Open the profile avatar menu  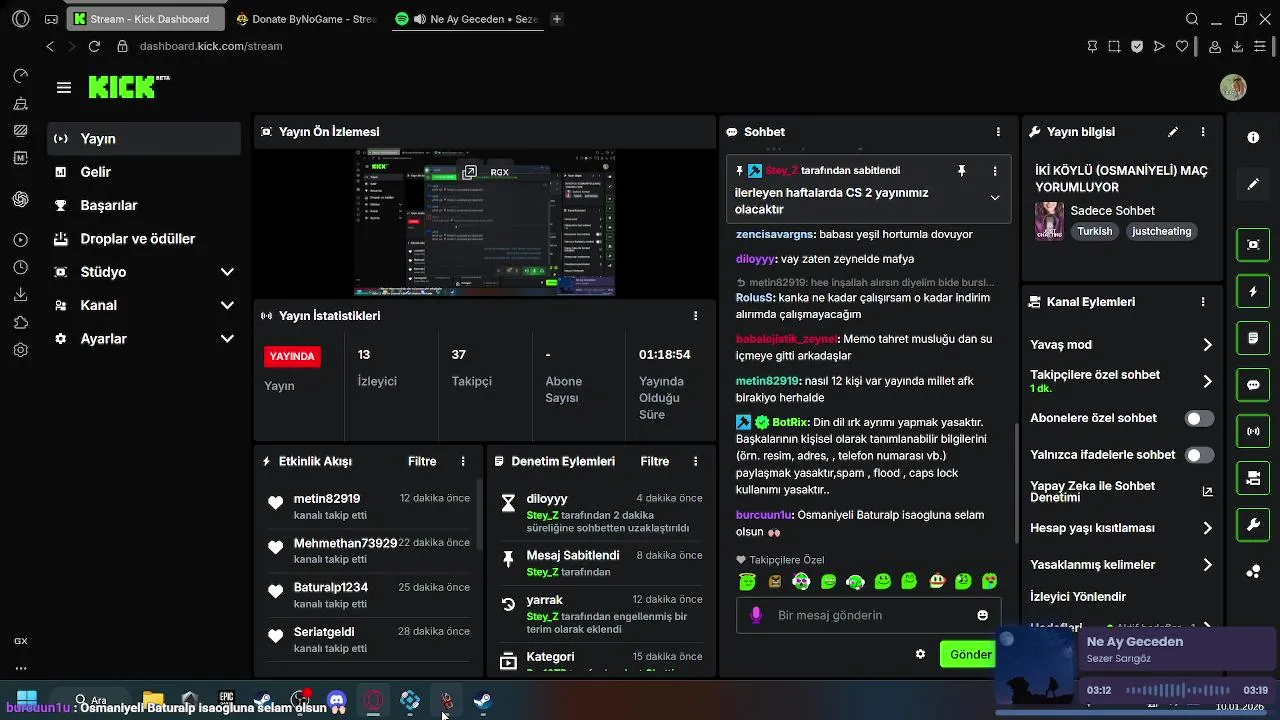point(1233,87)
